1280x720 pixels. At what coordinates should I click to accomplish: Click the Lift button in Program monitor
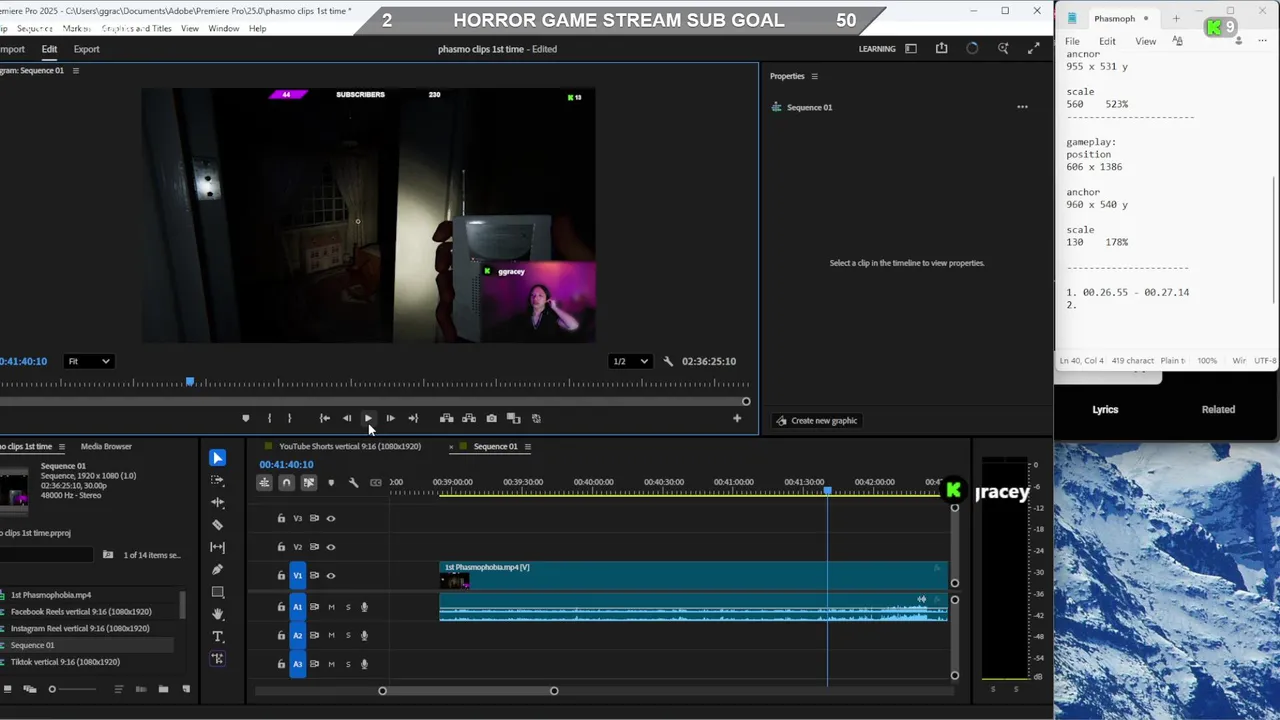(446, 418)
